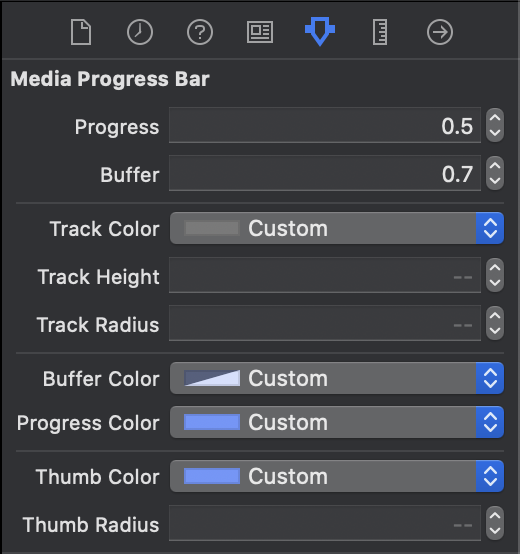Open the Connections inspector arrow icon
This screenshot has width=520, height=554.
[x=440, y=32]
